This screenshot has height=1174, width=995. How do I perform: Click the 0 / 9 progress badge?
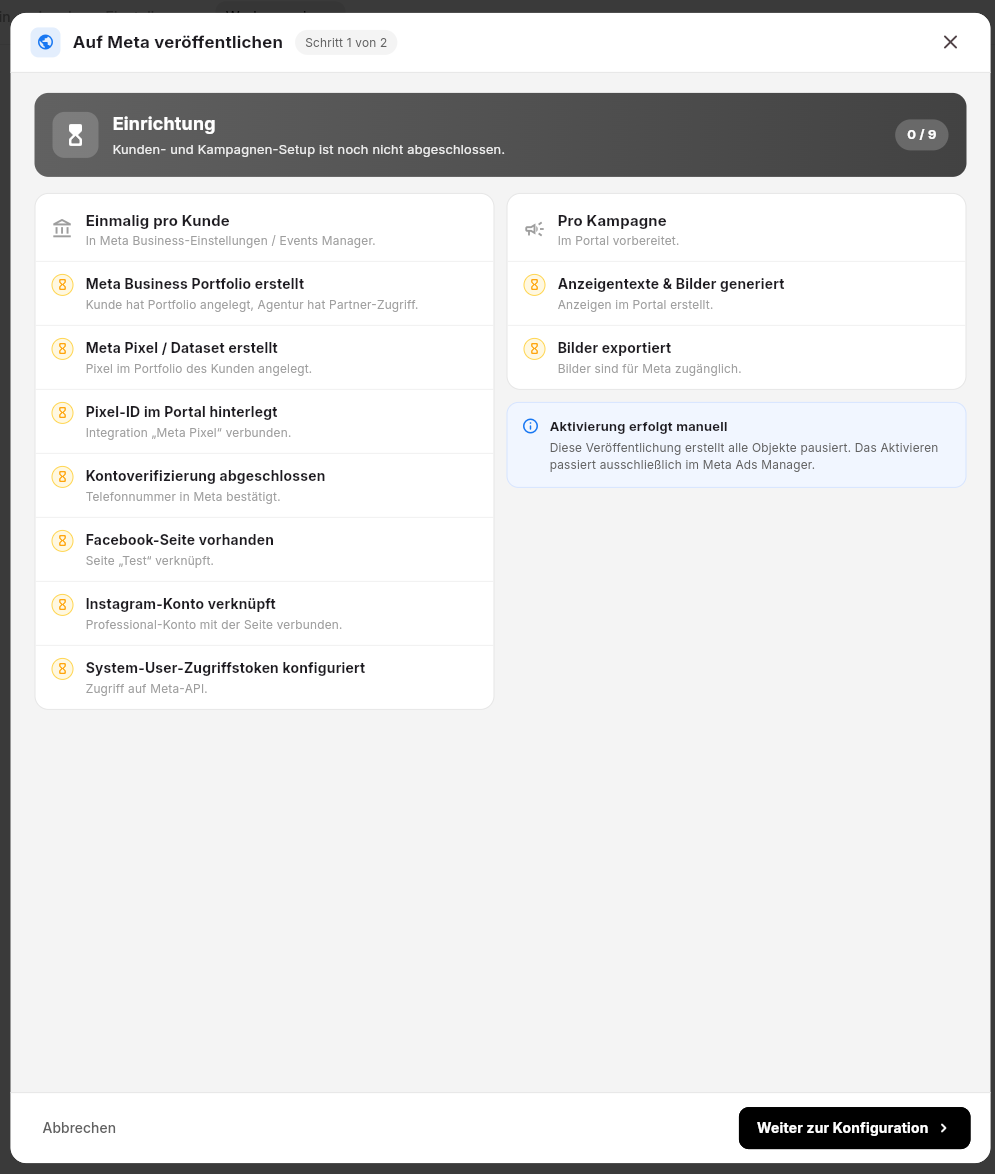[x=922, y=135]
